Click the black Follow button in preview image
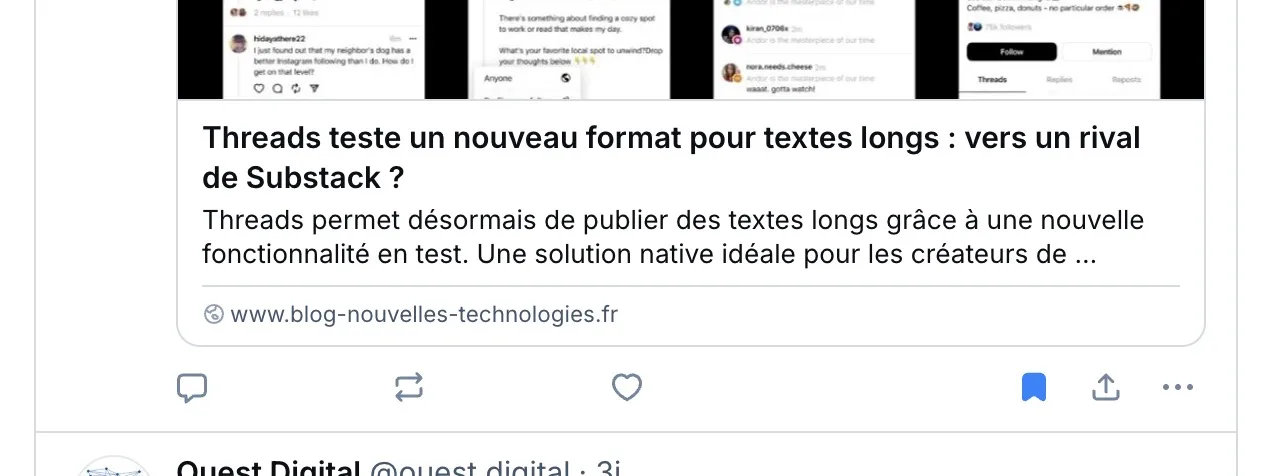Viewport: 1284px width, 476px height. coord(1010,52)
